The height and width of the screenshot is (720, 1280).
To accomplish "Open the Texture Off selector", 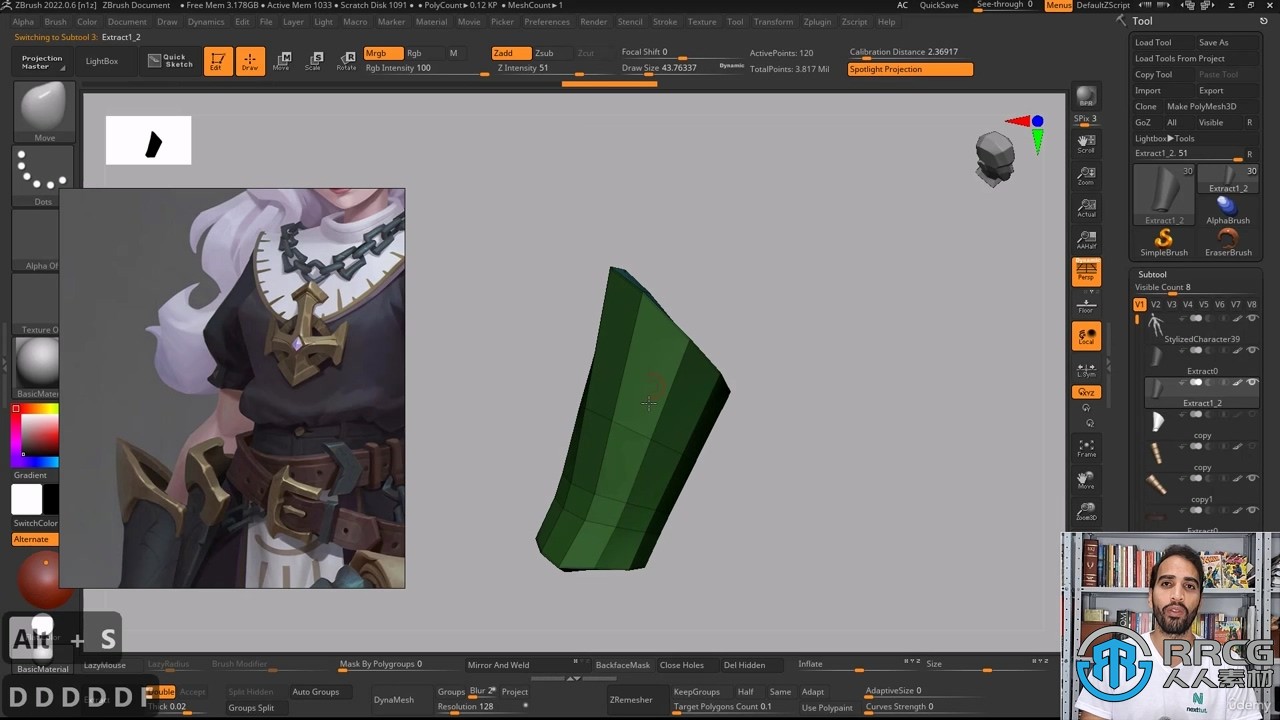I will 37,304.
